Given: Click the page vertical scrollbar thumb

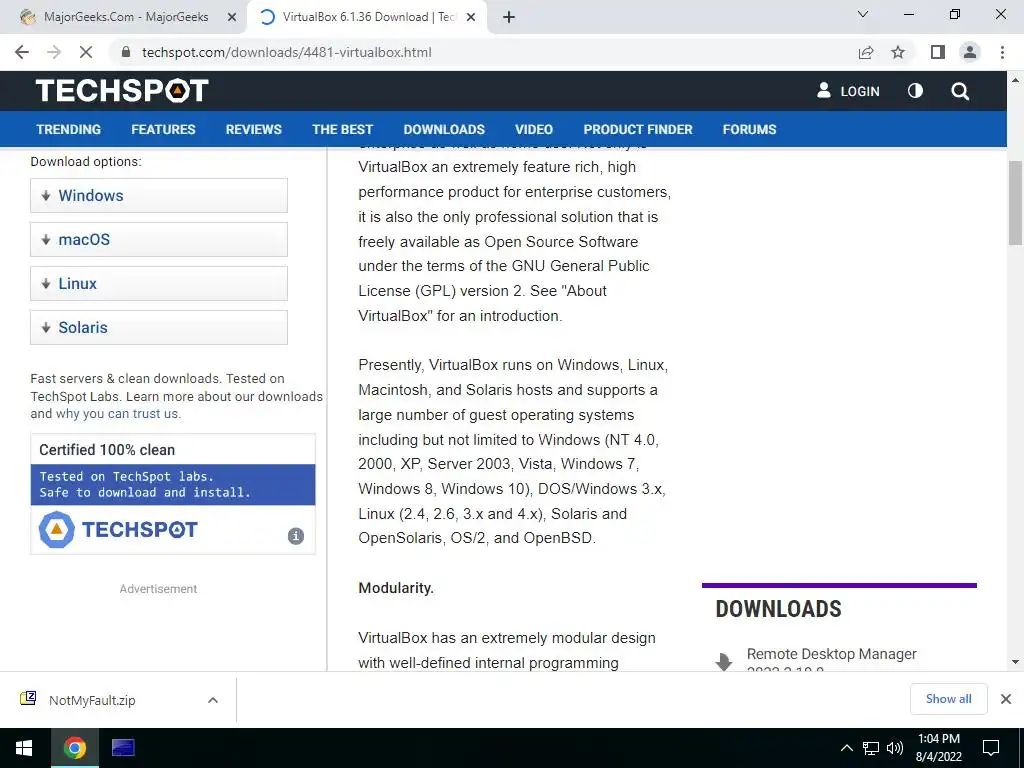Looking at the screenshot, I should (x=1016, y=202).
